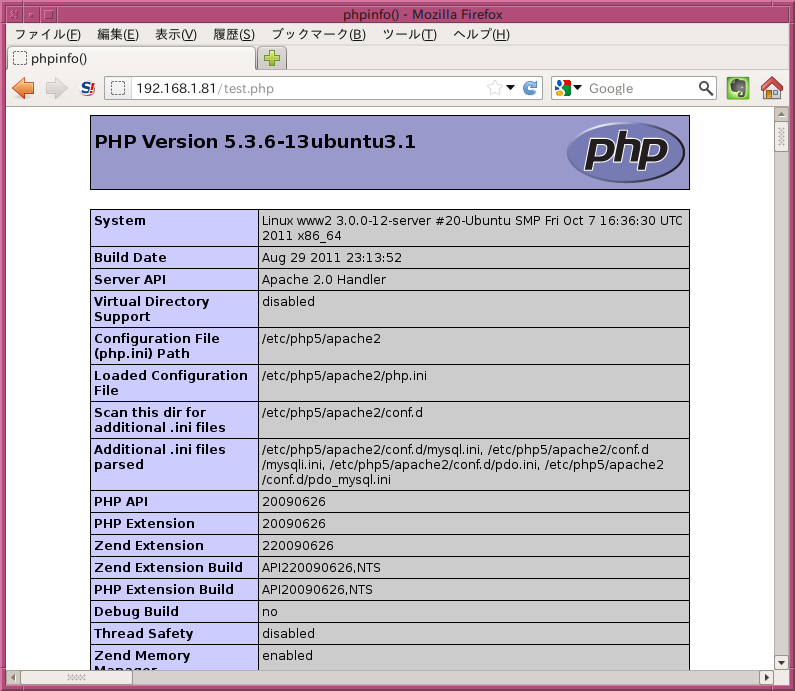Viewport: 795px width, 691px height.
Task: Click the Apache 2.0 Handler value
Action: click(x=323, y=279)
